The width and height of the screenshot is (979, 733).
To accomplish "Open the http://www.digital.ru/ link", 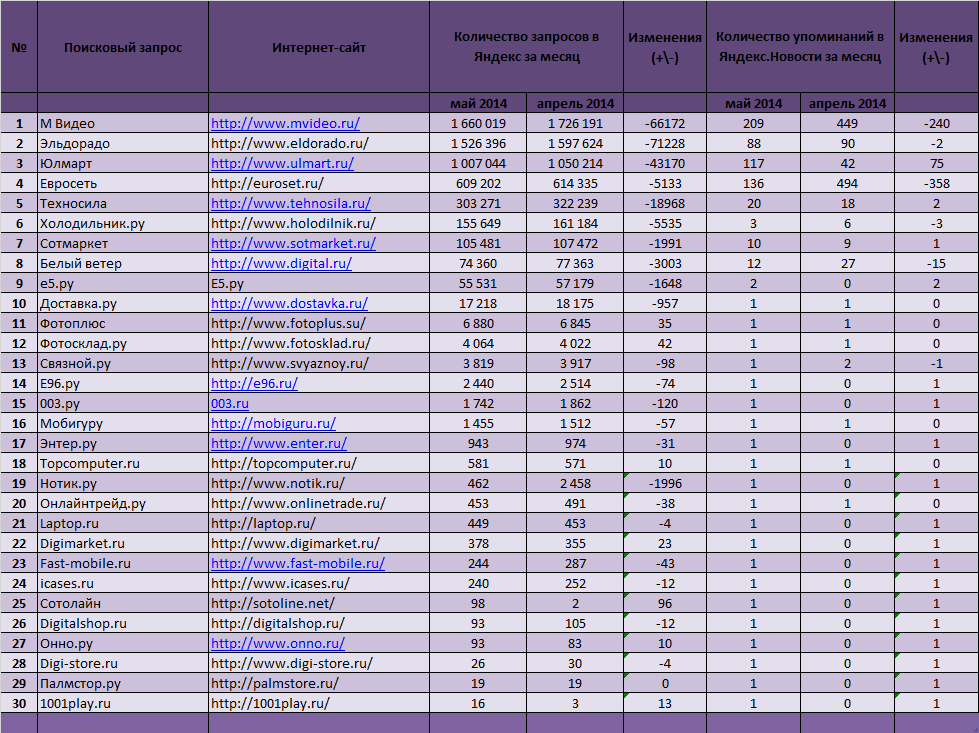I will [x=281, y=264].
